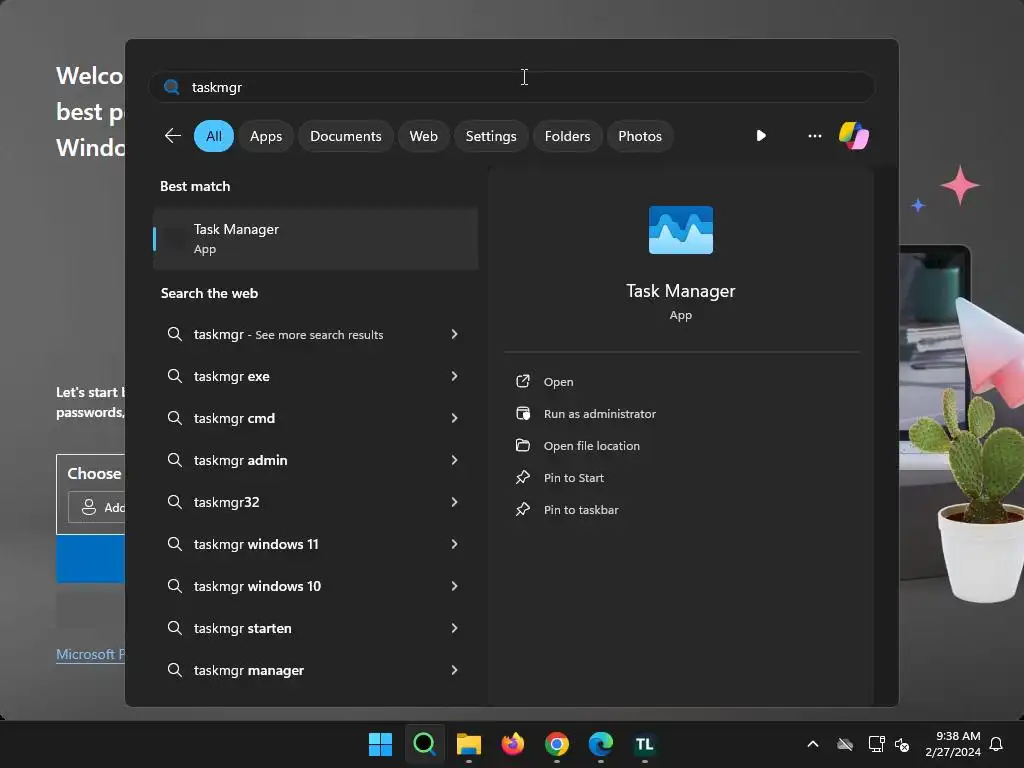
Task: Open the clock showing 9:38 AM
Action: point(953,744)
